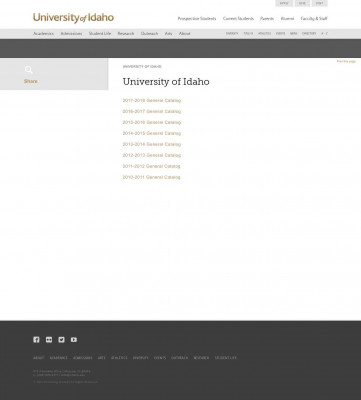Click the University of Idaho breadcrumb

pos(142,67)
